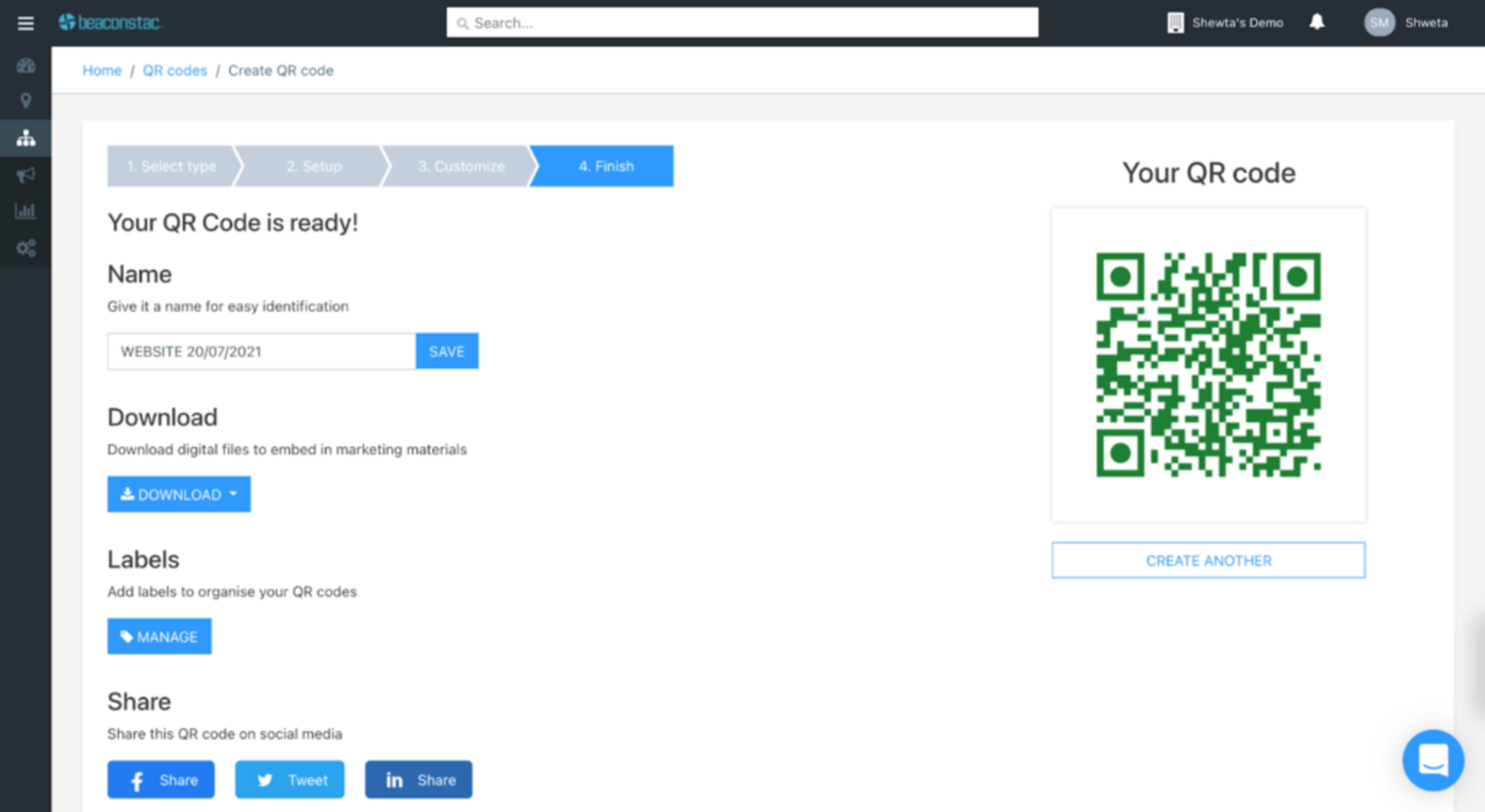Go to step 2 Setup
Viewport: 1485px width, 812px height.
314,166
